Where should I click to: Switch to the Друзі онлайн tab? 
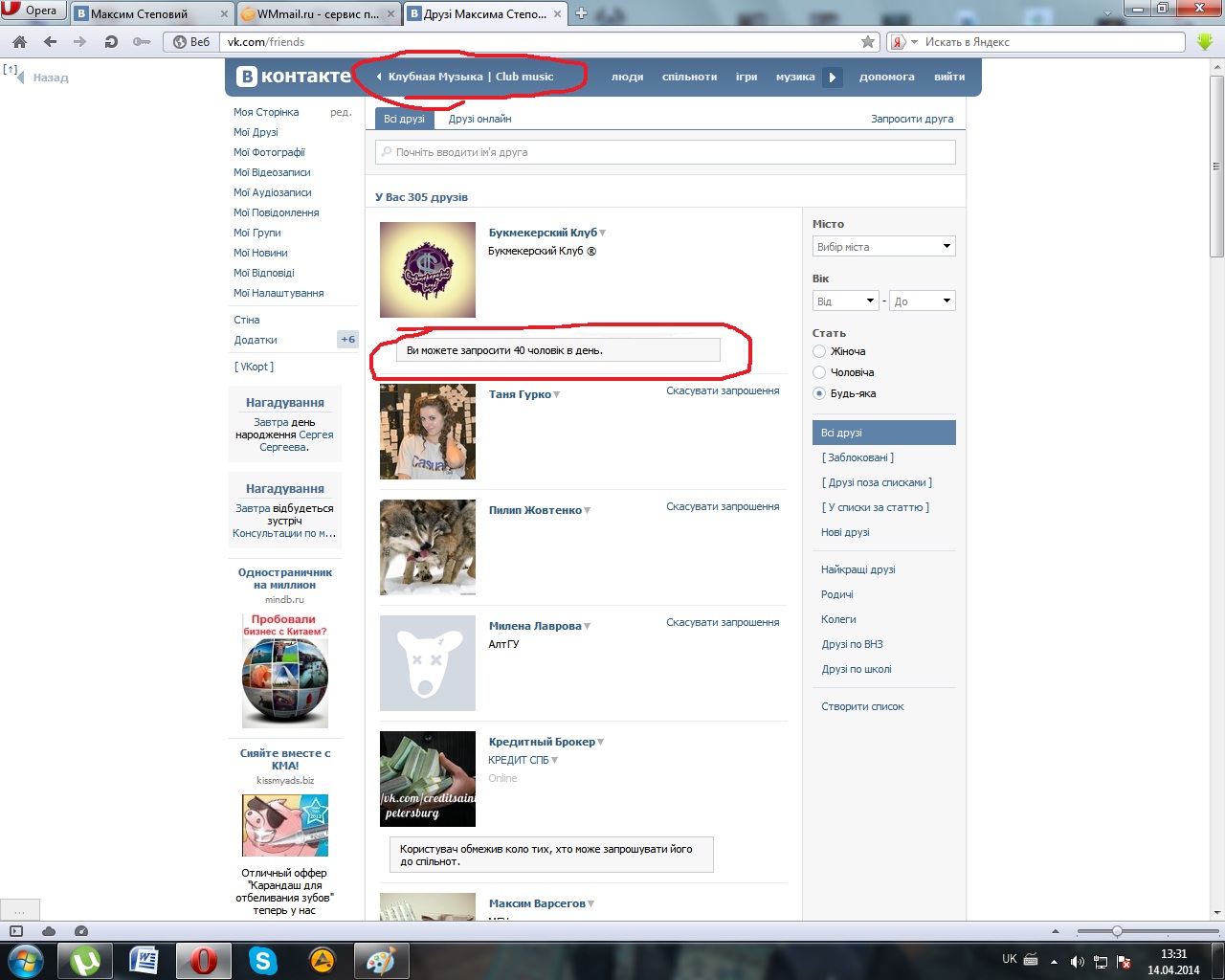tap(480, 119)
